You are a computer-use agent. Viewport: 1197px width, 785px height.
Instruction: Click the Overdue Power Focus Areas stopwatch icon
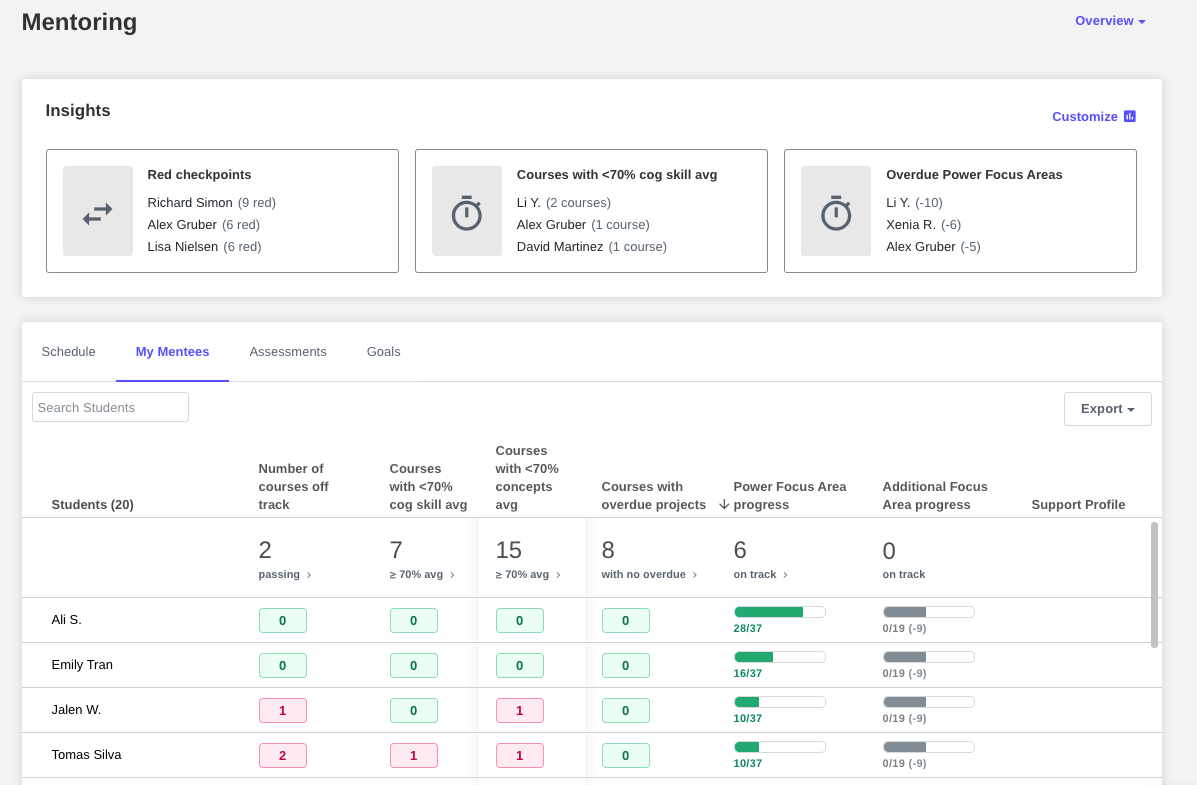coord(835,212)
